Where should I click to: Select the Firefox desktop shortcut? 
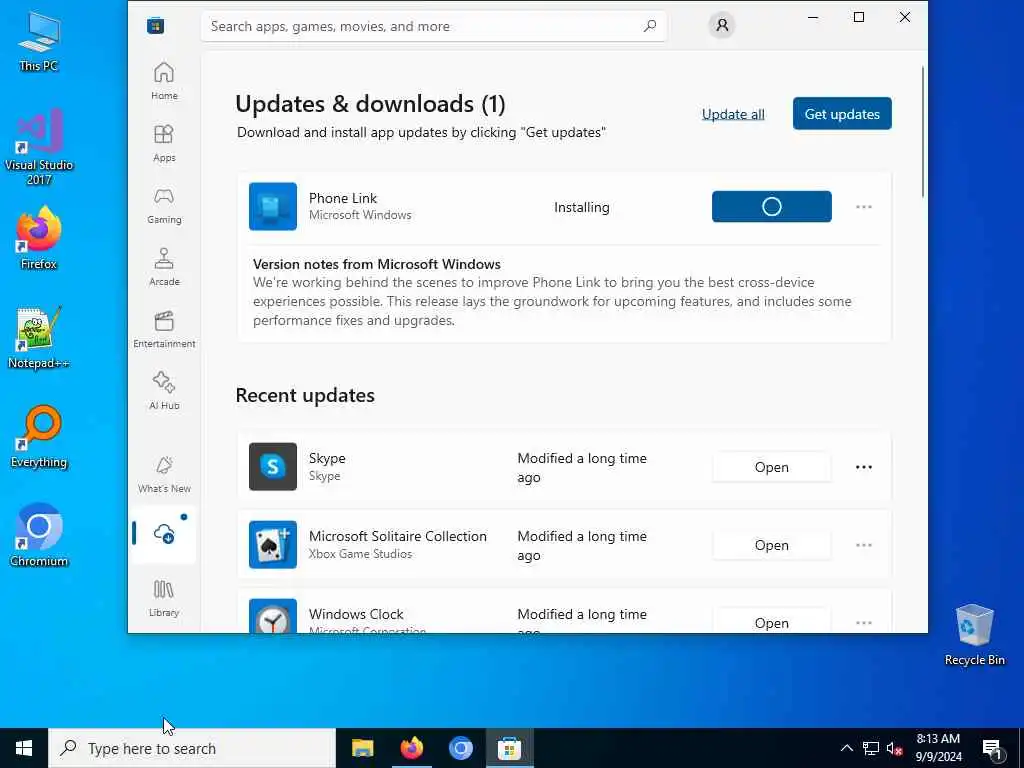pyautogui.click(x=39, y=238)
